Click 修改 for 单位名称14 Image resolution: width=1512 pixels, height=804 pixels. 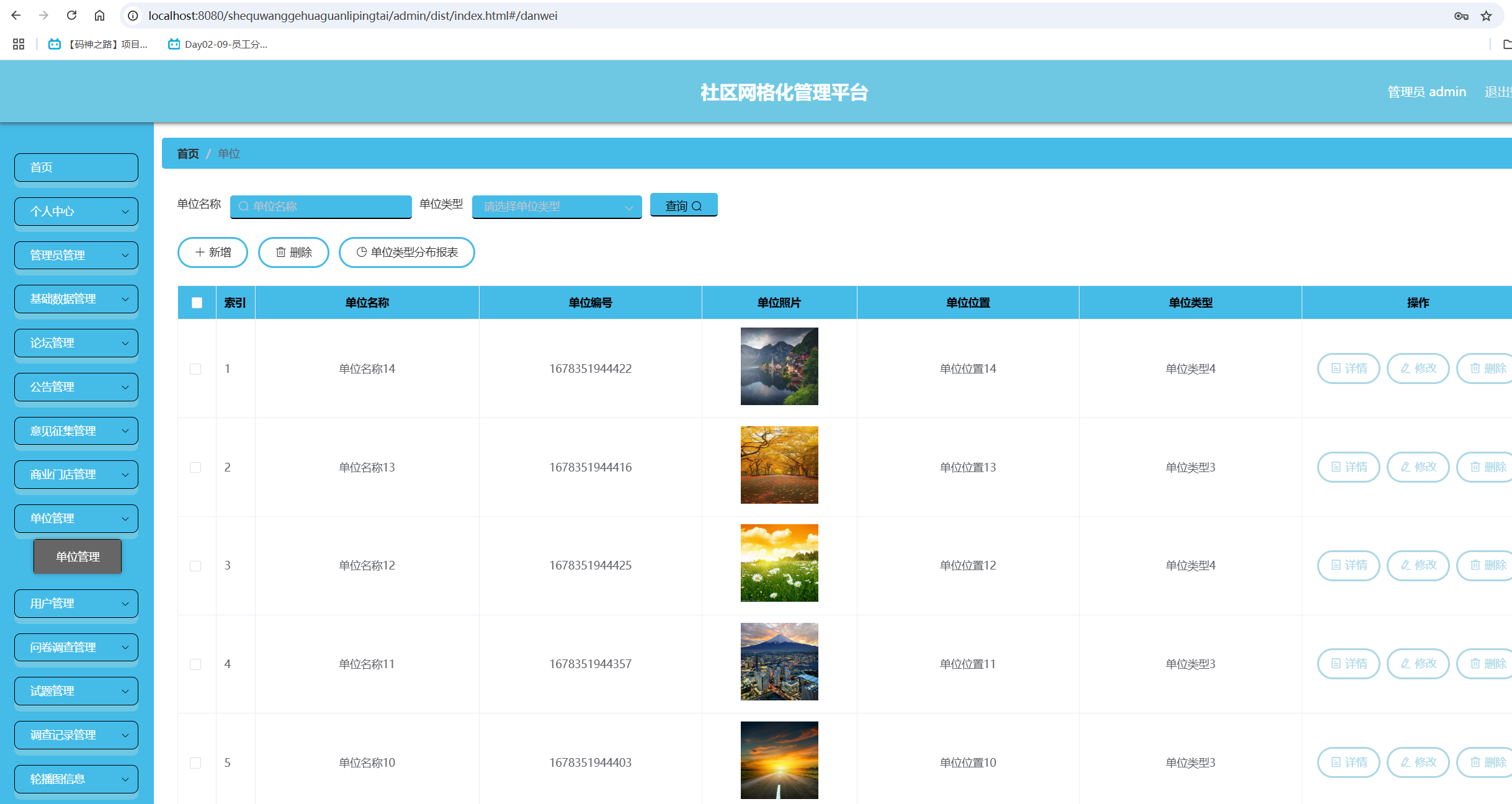point(1418,368)
